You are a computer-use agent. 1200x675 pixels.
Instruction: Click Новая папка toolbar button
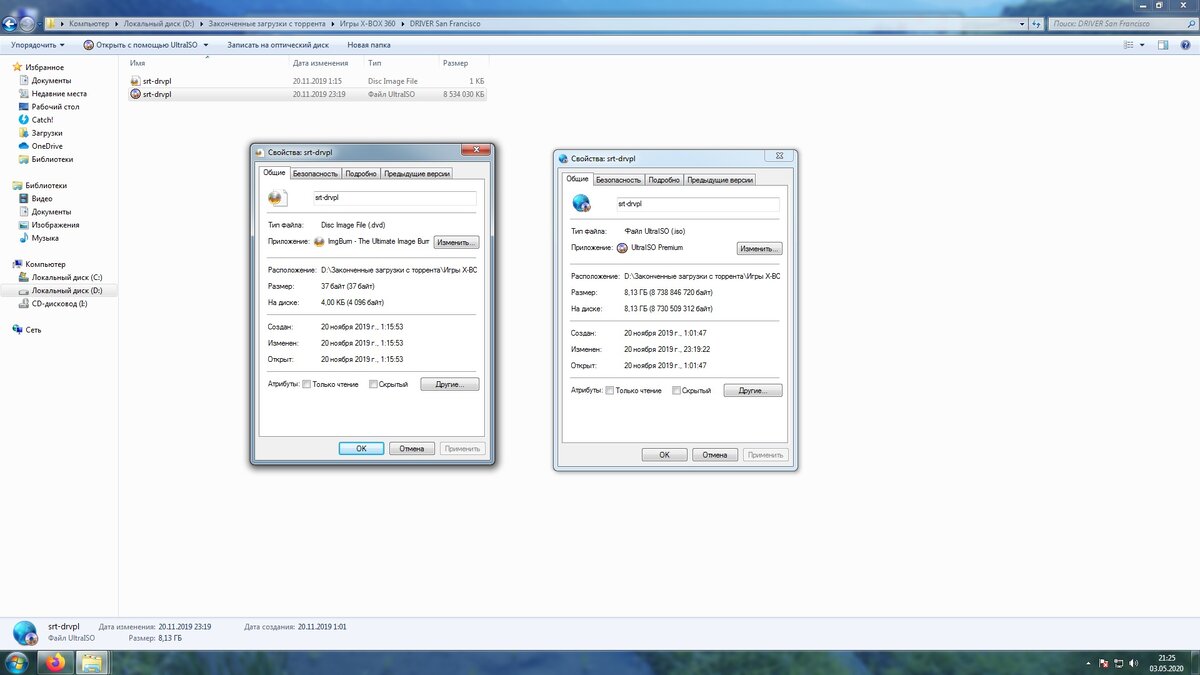coord(368,45)
